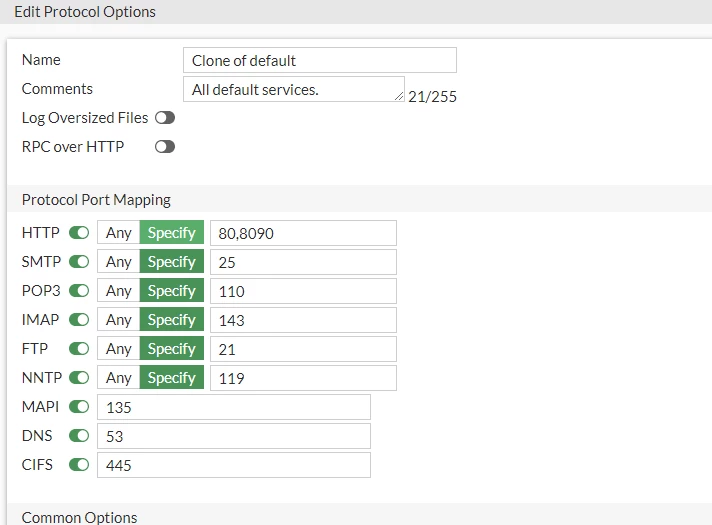Select Specify for SMTP ports
The image size is (712, 525).
pyautogui.click(x=172, y=262)
